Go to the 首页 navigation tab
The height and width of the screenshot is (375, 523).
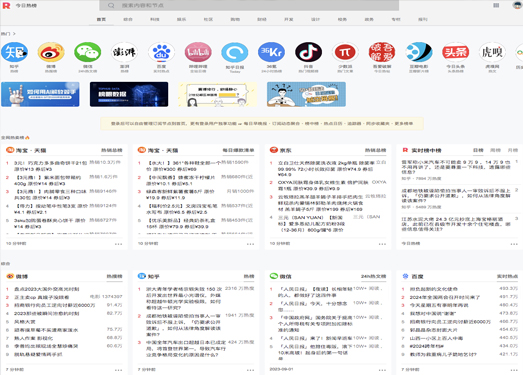coord(101,19)
